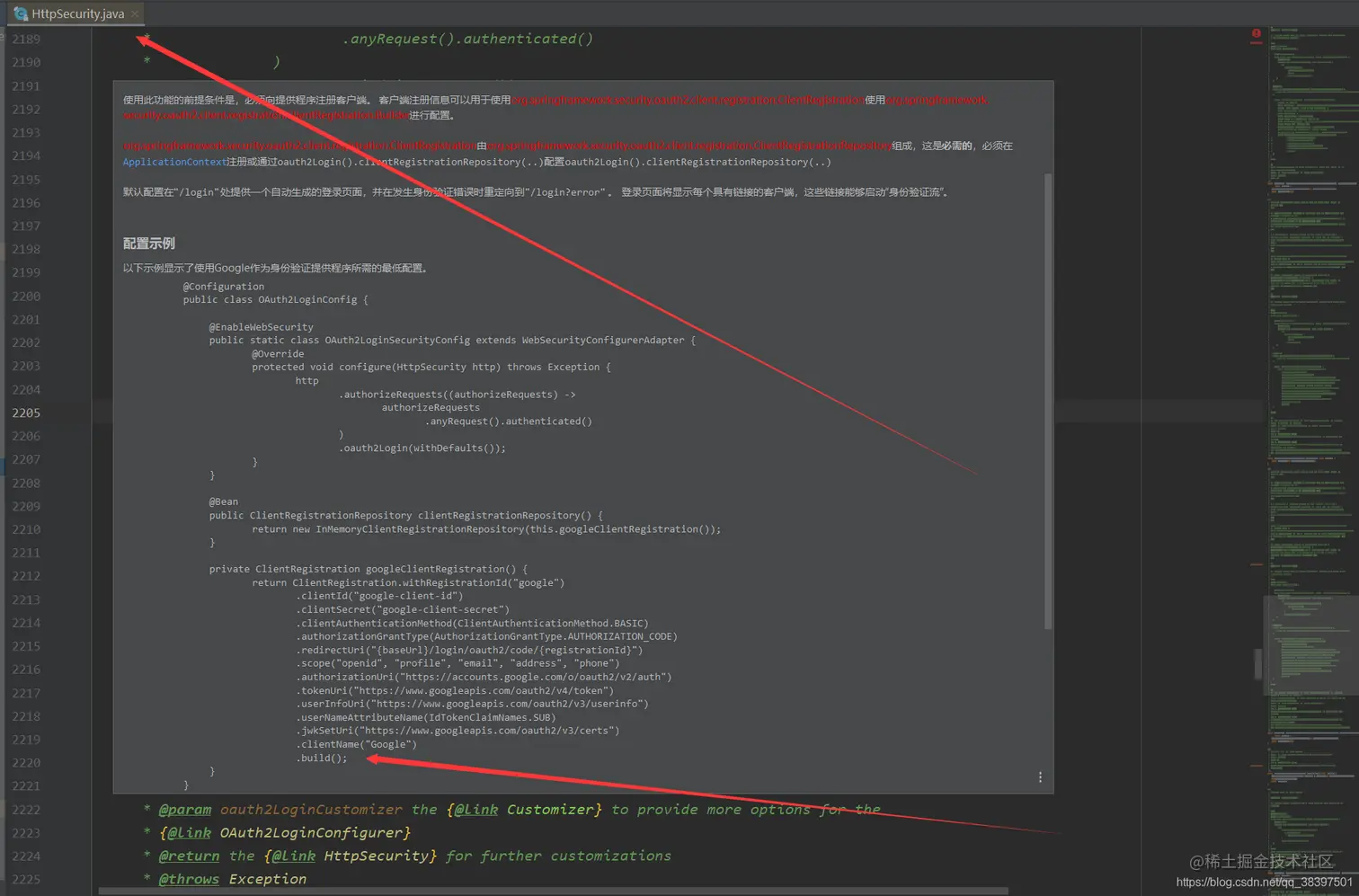Viewport: 1359px width, 896px height.
Task: Click the .tokenUri googleapis line
Action: pyautogui.click(x=455, y=690)
